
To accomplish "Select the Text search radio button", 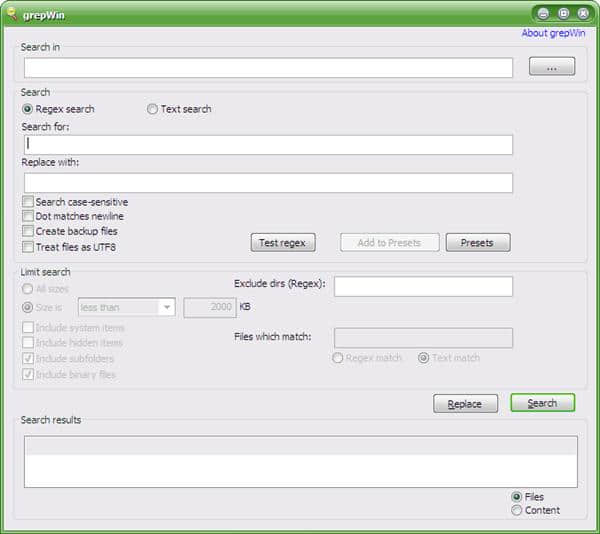I will tap(152, 109).
